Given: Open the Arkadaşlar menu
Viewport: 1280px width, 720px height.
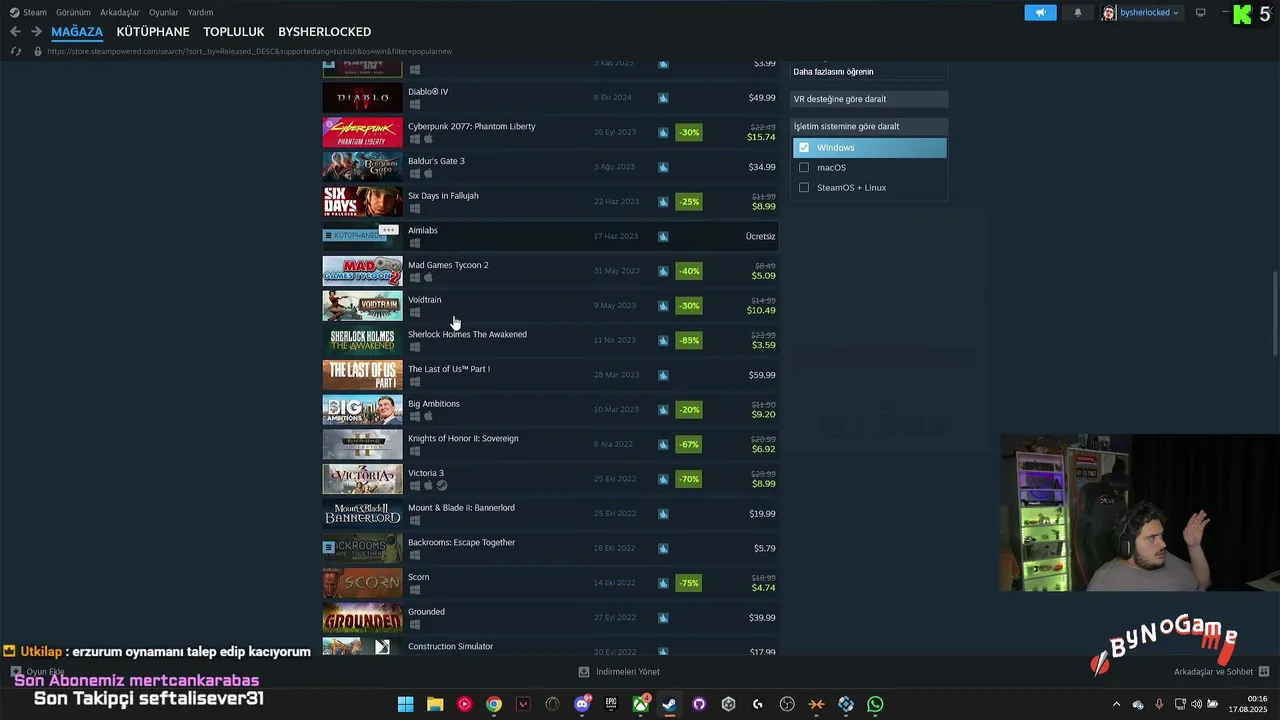Looking at the screenshot, I should click(x=120, y=13).
